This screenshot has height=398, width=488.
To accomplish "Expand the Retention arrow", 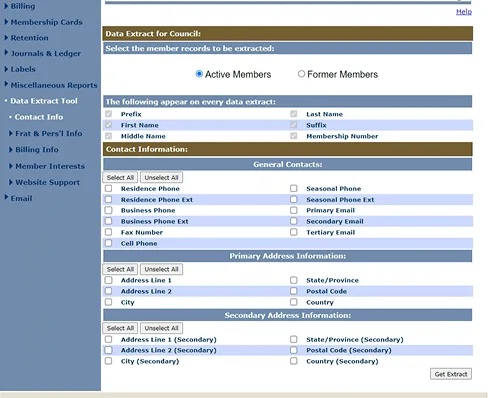I will click(x=6, y=38).
